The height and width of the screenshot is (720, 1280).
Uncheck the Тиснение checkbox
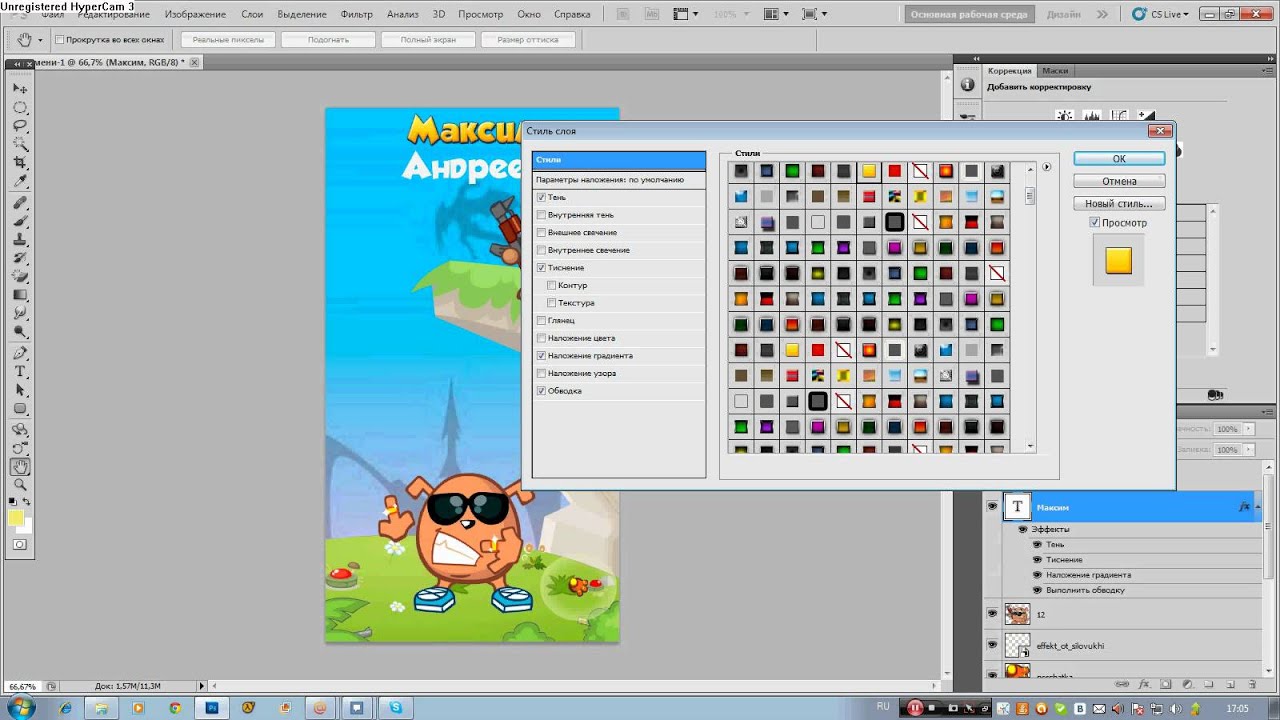[541, 268]
